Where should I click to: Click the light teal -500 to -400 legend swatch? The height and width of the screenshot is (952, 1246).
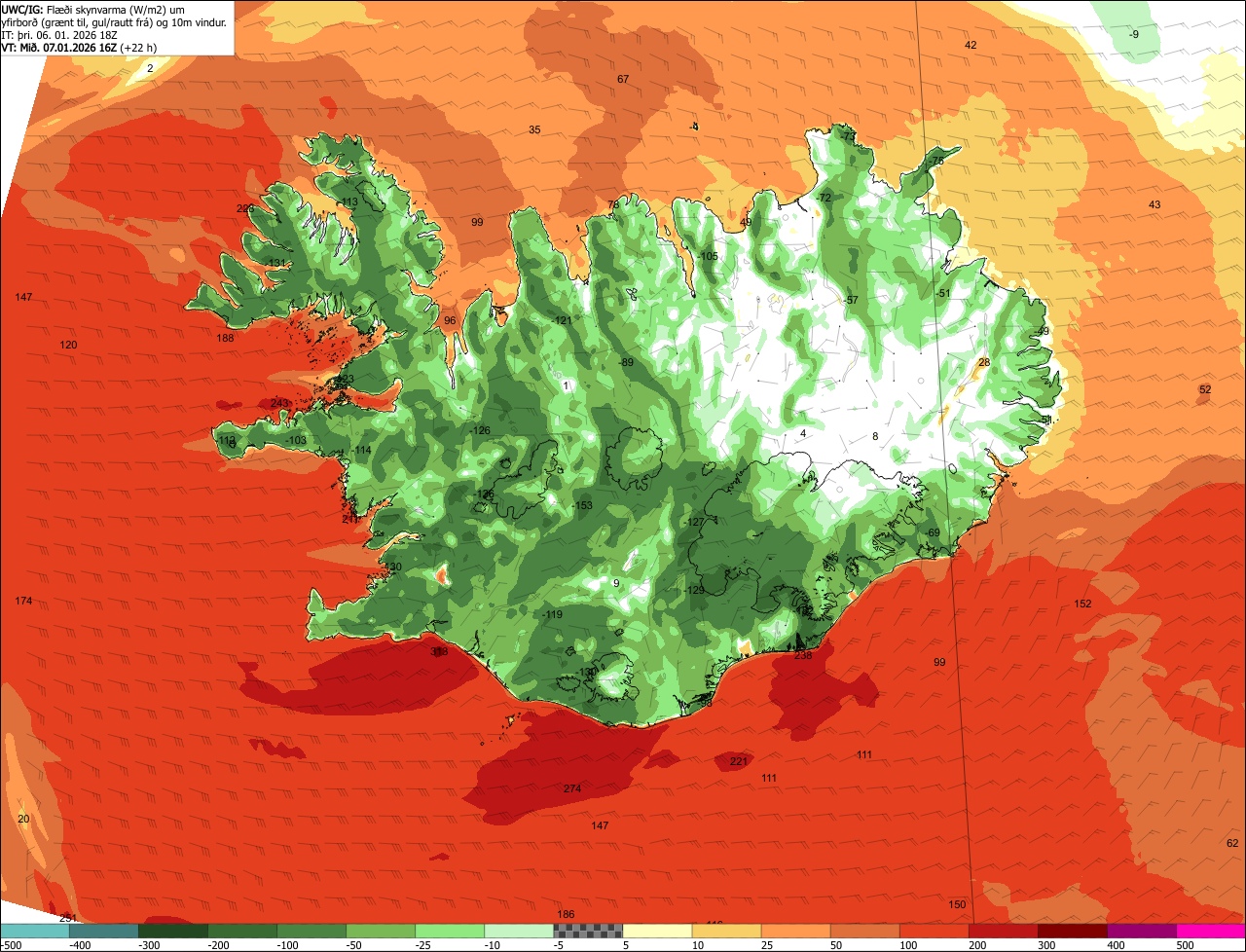pyautogui.click(x=34, y=931)
